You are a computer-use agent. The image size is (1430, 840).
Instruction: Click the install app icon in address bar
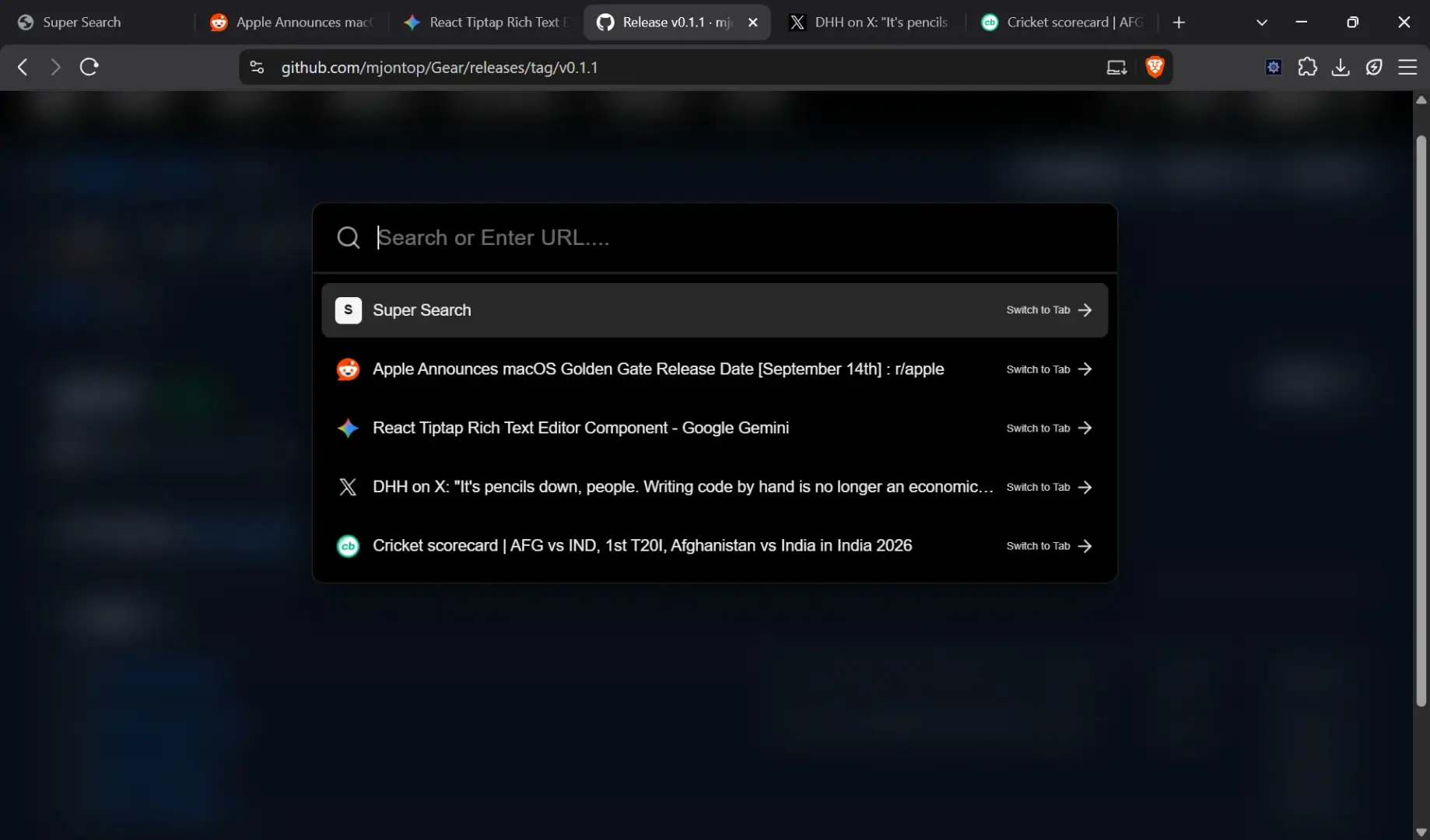[x=1116, y=67]
